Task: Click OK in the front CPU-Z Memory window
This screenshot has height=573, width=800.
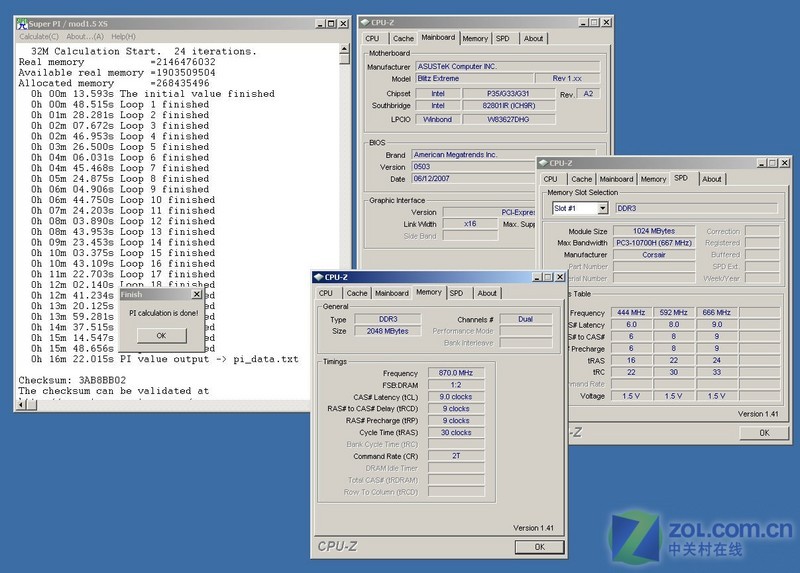Action: click(x=539, y=547)
